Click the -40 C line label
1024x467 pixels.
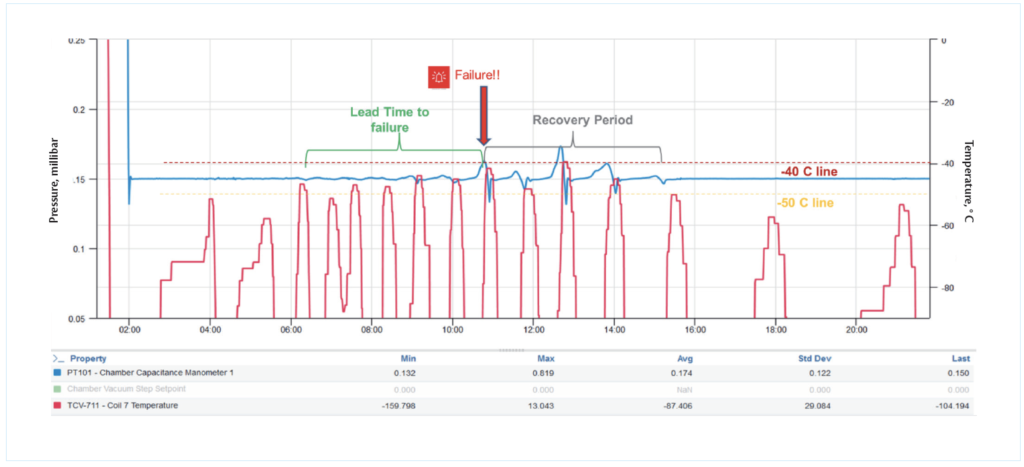pyautogui.click(x=809, y=172)
